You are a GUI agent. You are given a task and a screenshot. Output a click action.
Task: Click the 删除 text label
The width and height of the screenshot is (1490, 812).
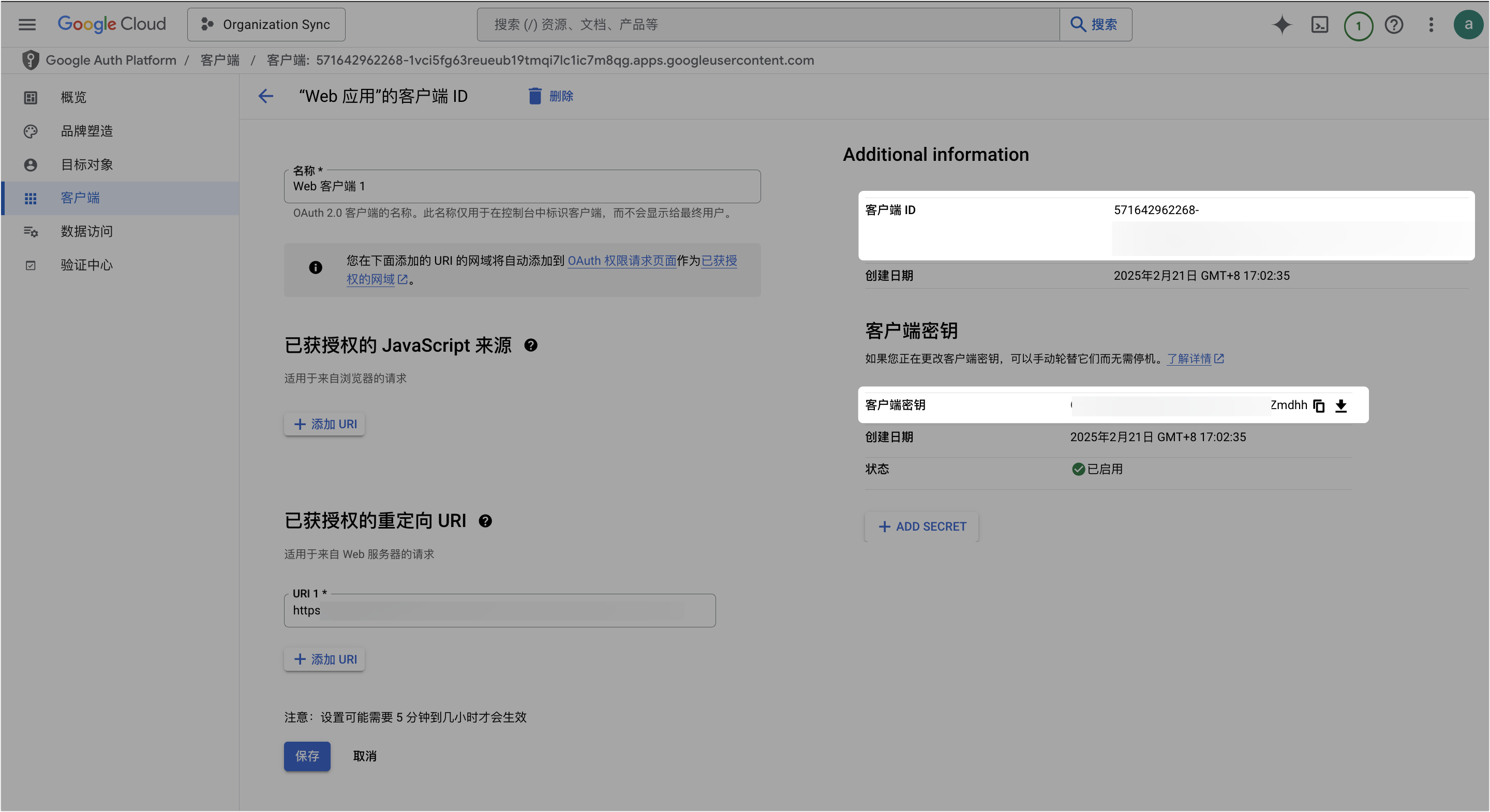561,96
